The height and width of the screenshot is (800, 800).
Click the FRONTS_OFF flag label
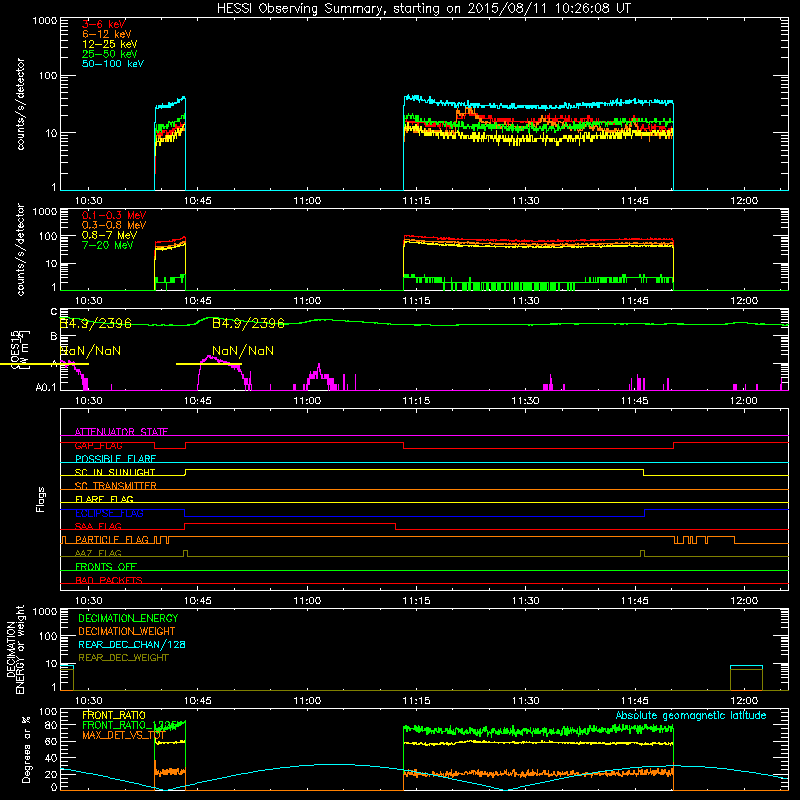coord(106,567)
